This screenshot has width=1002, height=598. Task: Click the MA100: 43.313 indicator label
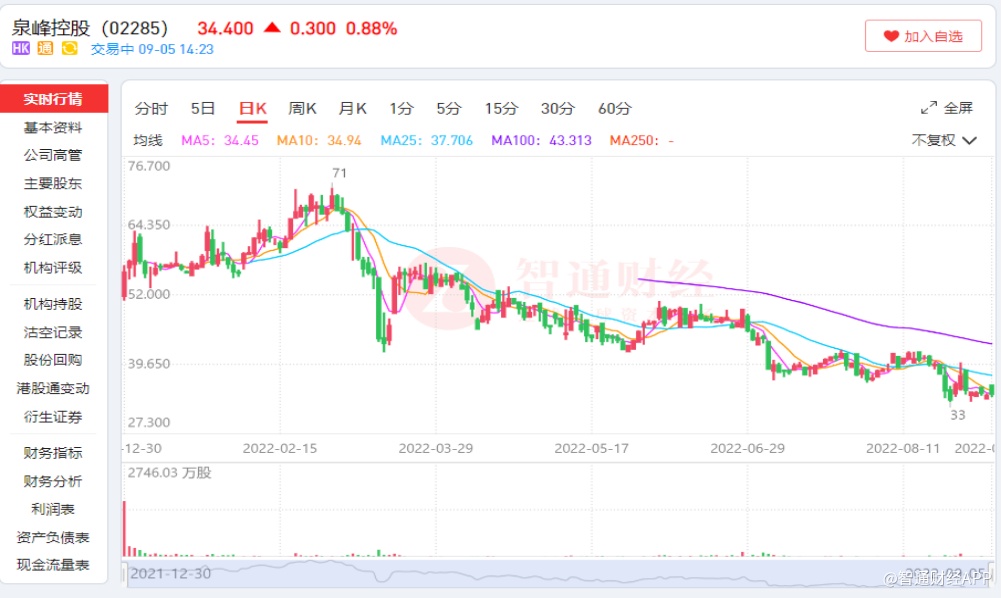tap(541, 141)
